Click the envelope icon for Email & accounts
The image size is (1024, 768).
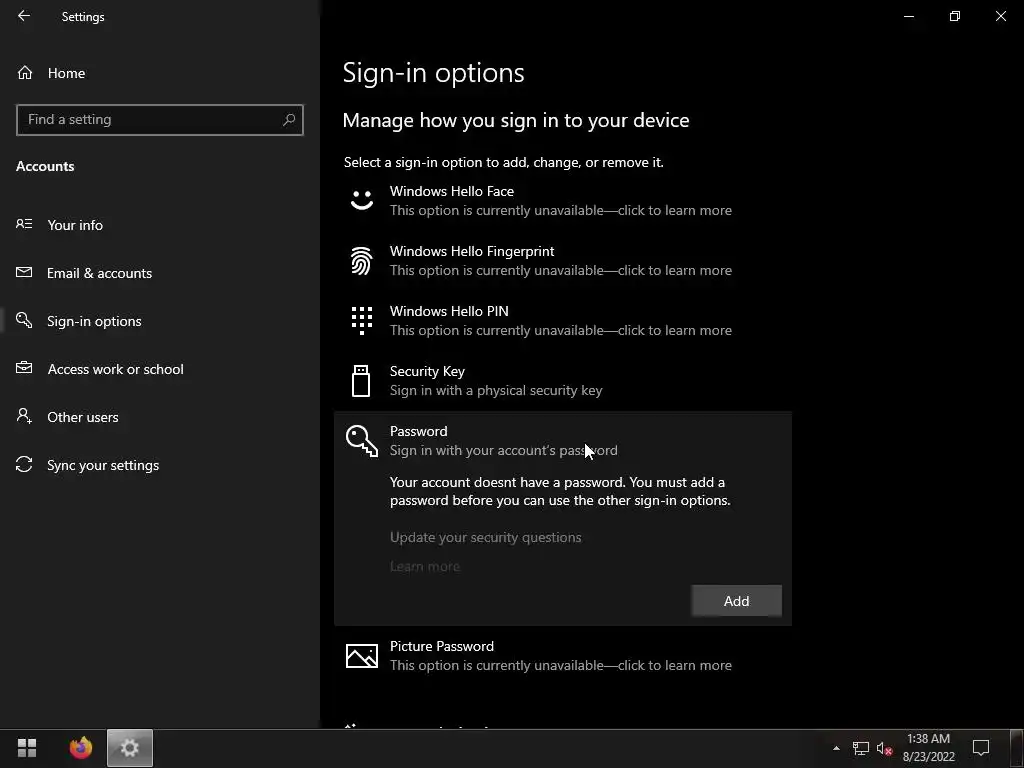24,272
